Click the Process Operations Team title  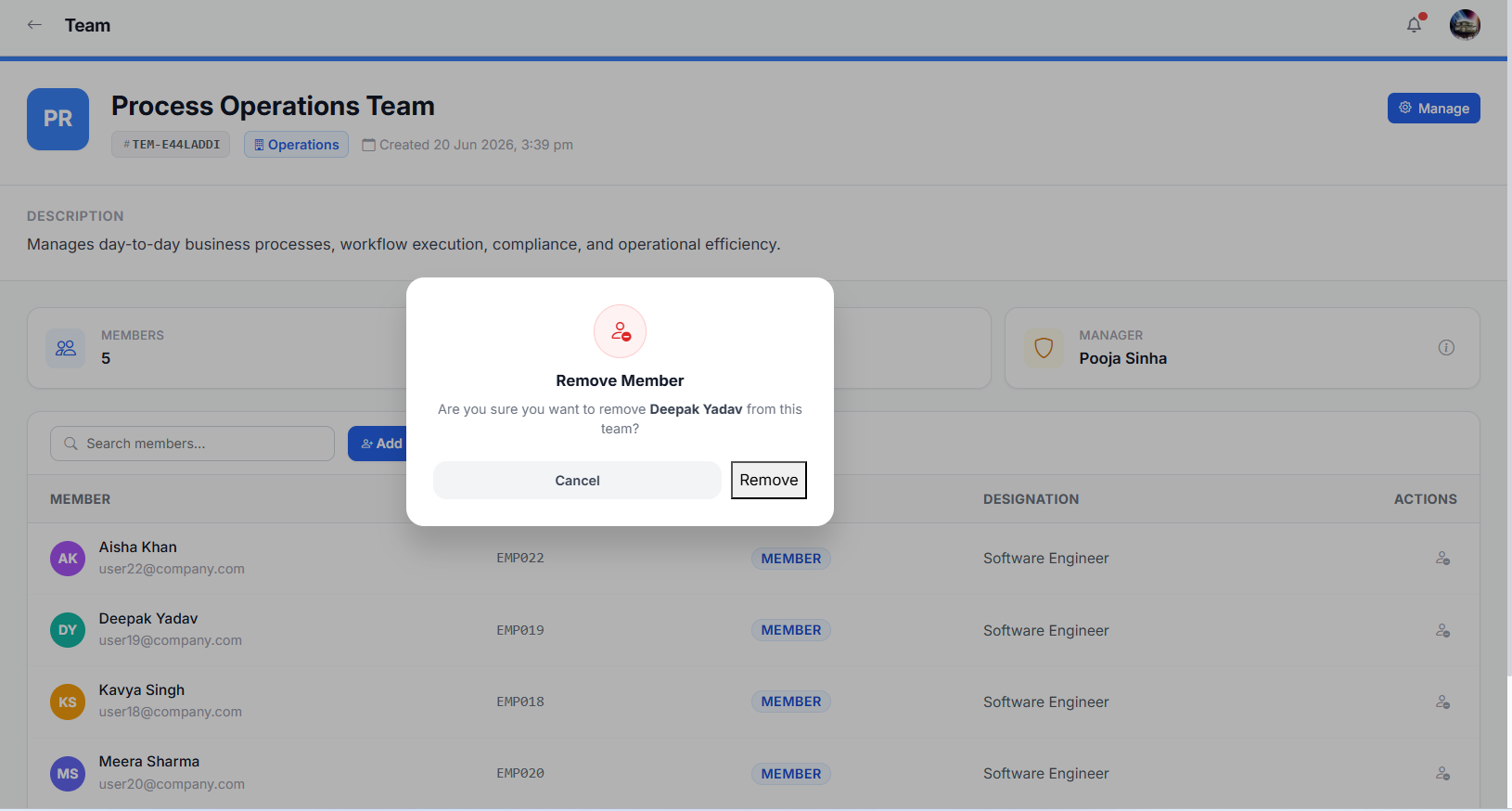(x=273, y=106)
